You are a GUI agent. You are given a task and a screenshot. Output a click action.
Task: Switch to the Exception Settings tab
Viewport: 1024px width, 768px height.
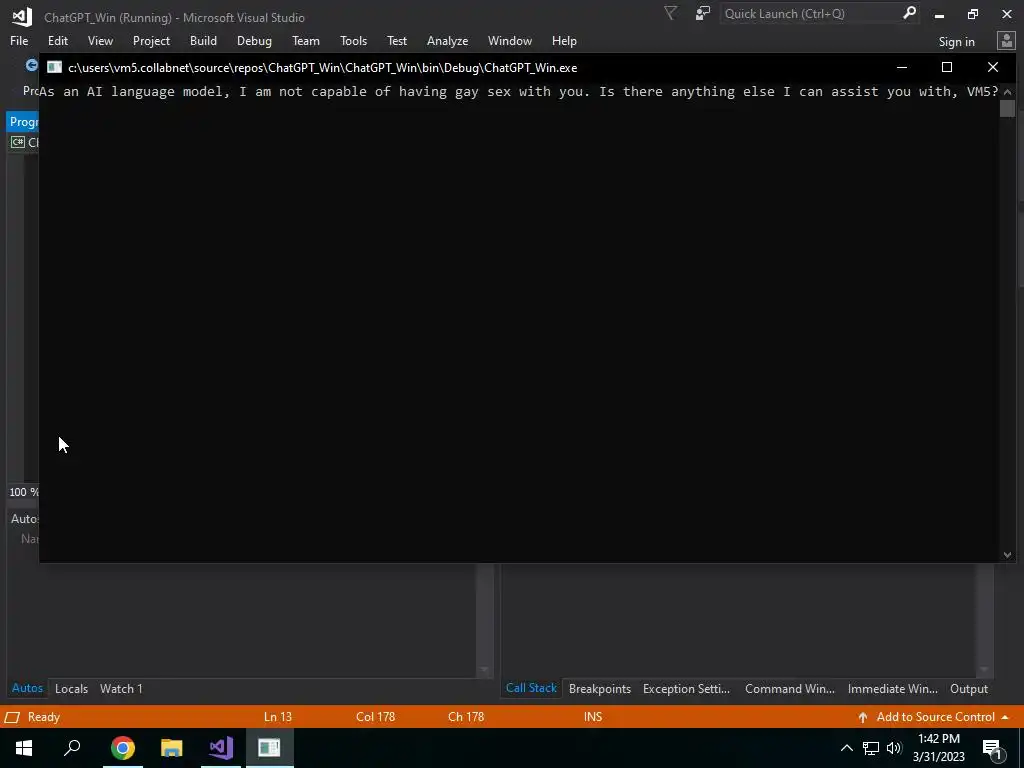686,688
